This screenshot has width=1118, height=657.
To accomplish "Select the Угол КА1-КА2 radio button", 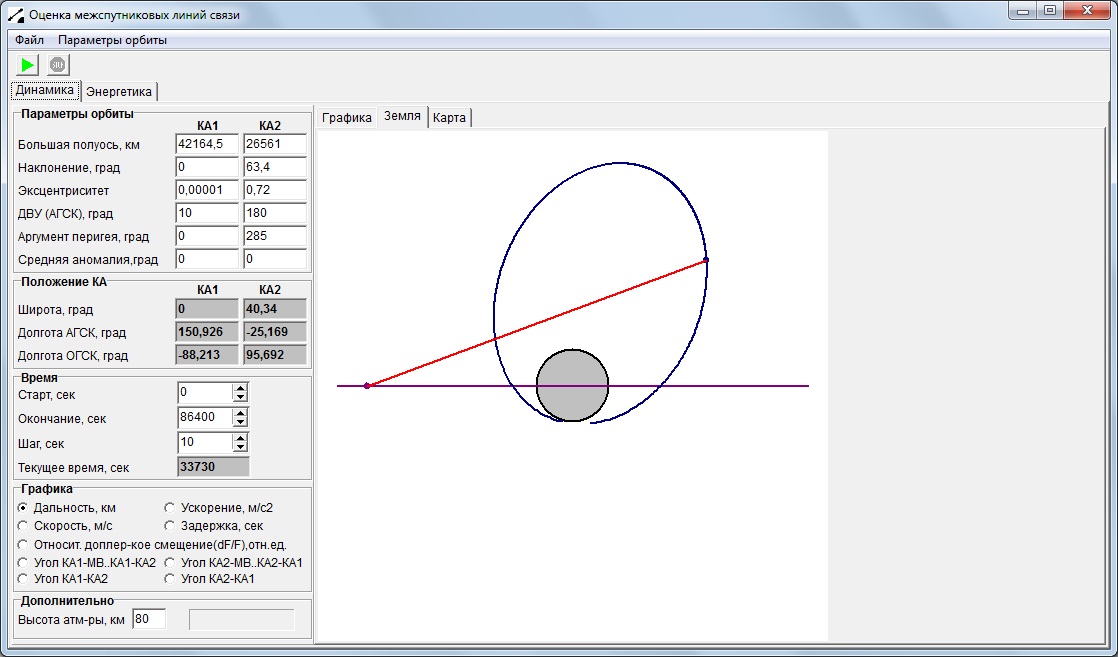I will 24,579.
